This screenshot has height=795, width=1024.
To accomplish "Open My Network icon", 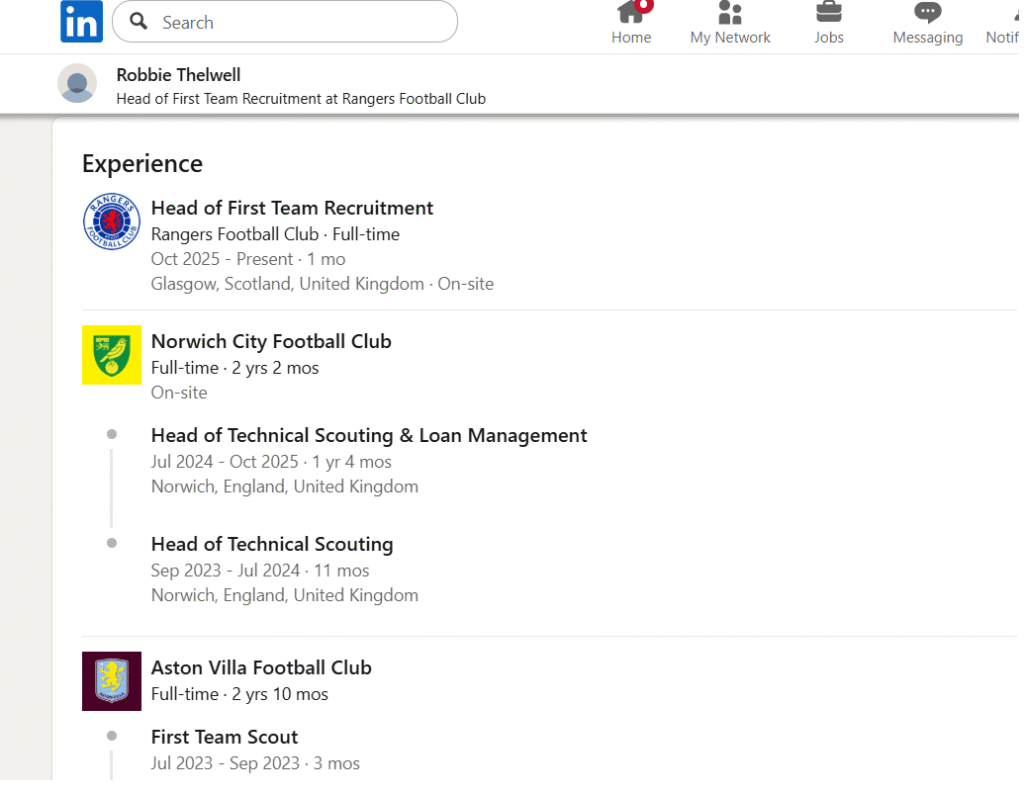I will (730, 14).
